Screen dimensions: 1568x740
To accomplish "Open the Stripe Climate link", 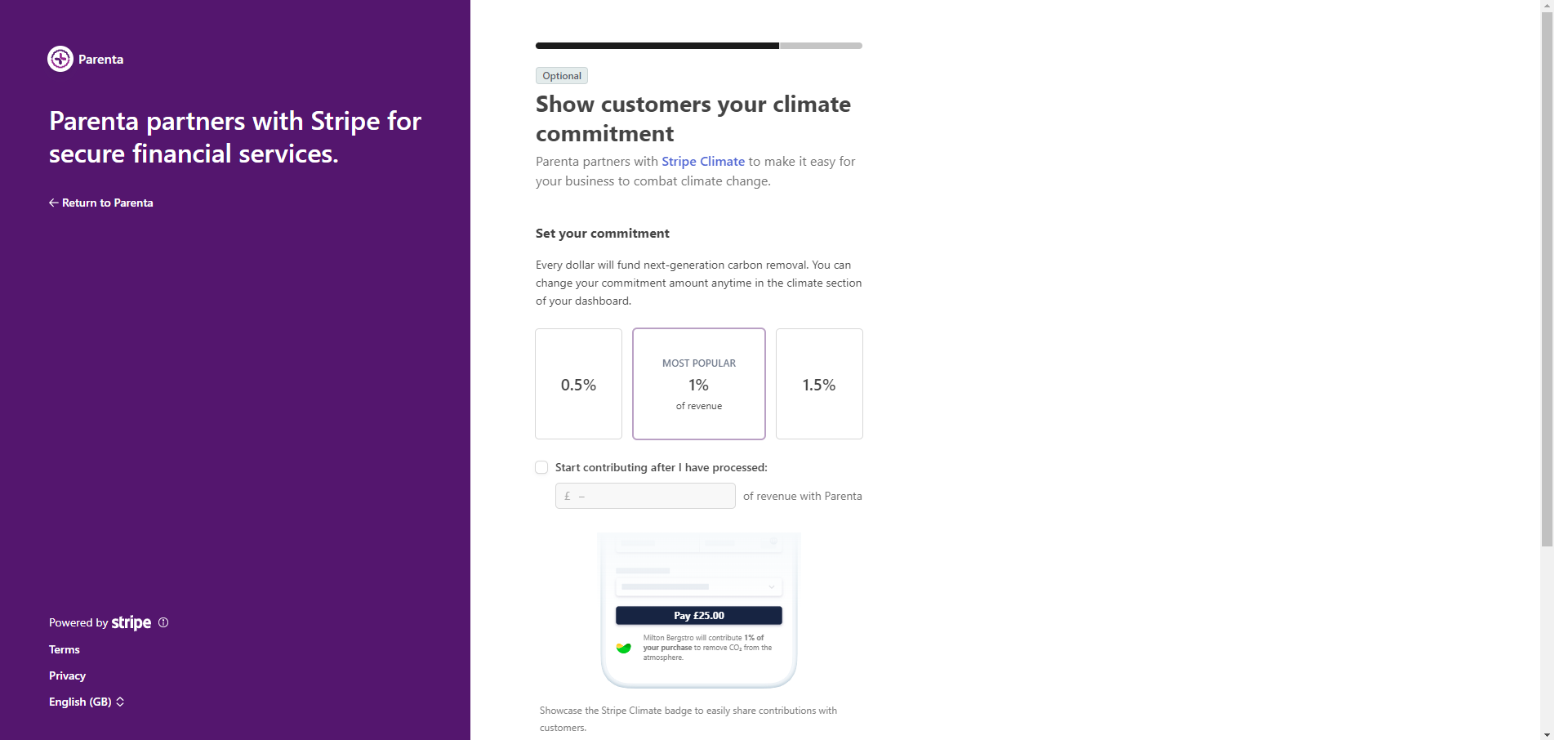I will point(703,162).
